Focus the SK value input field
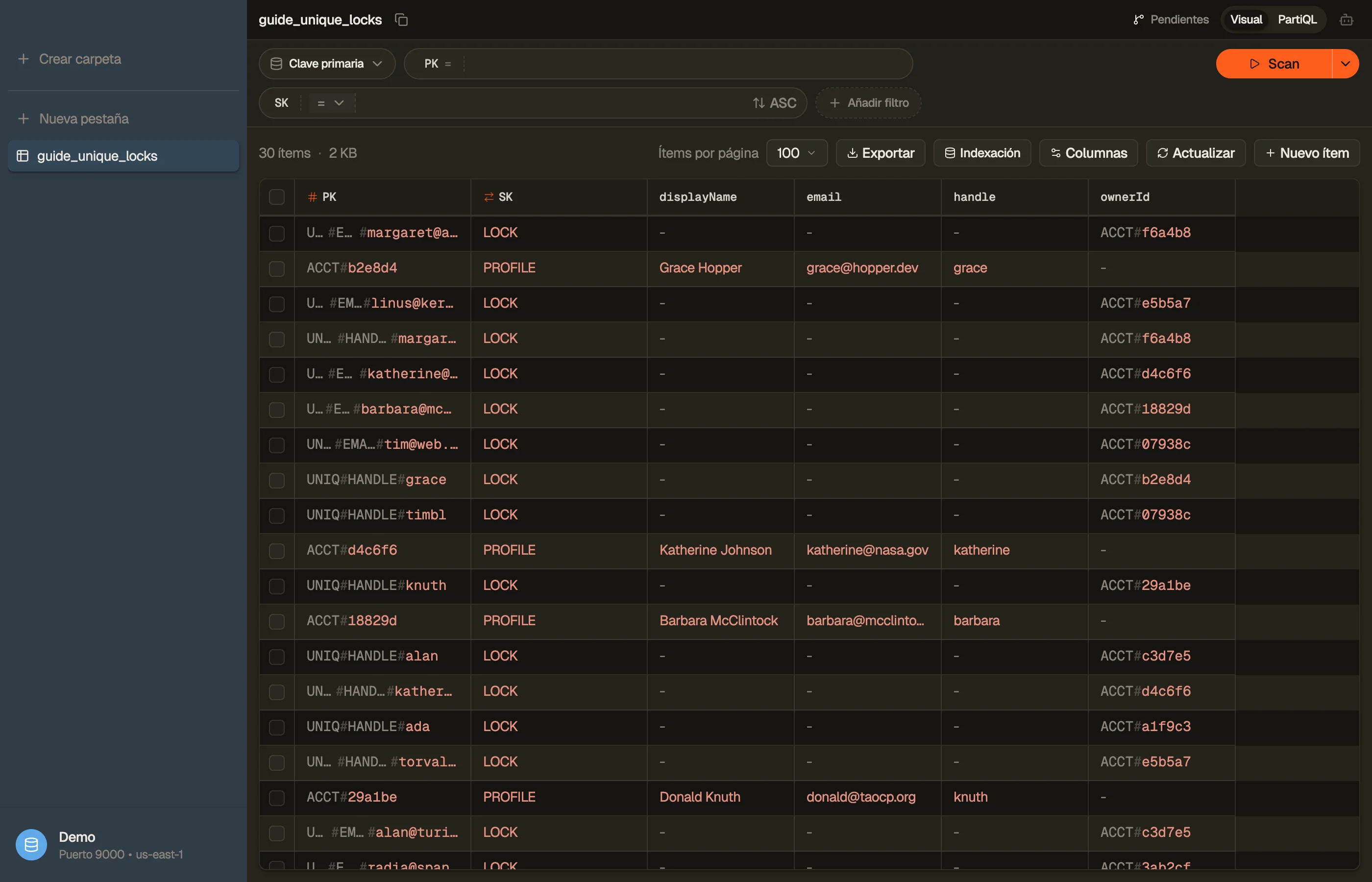 coord(550,103)
